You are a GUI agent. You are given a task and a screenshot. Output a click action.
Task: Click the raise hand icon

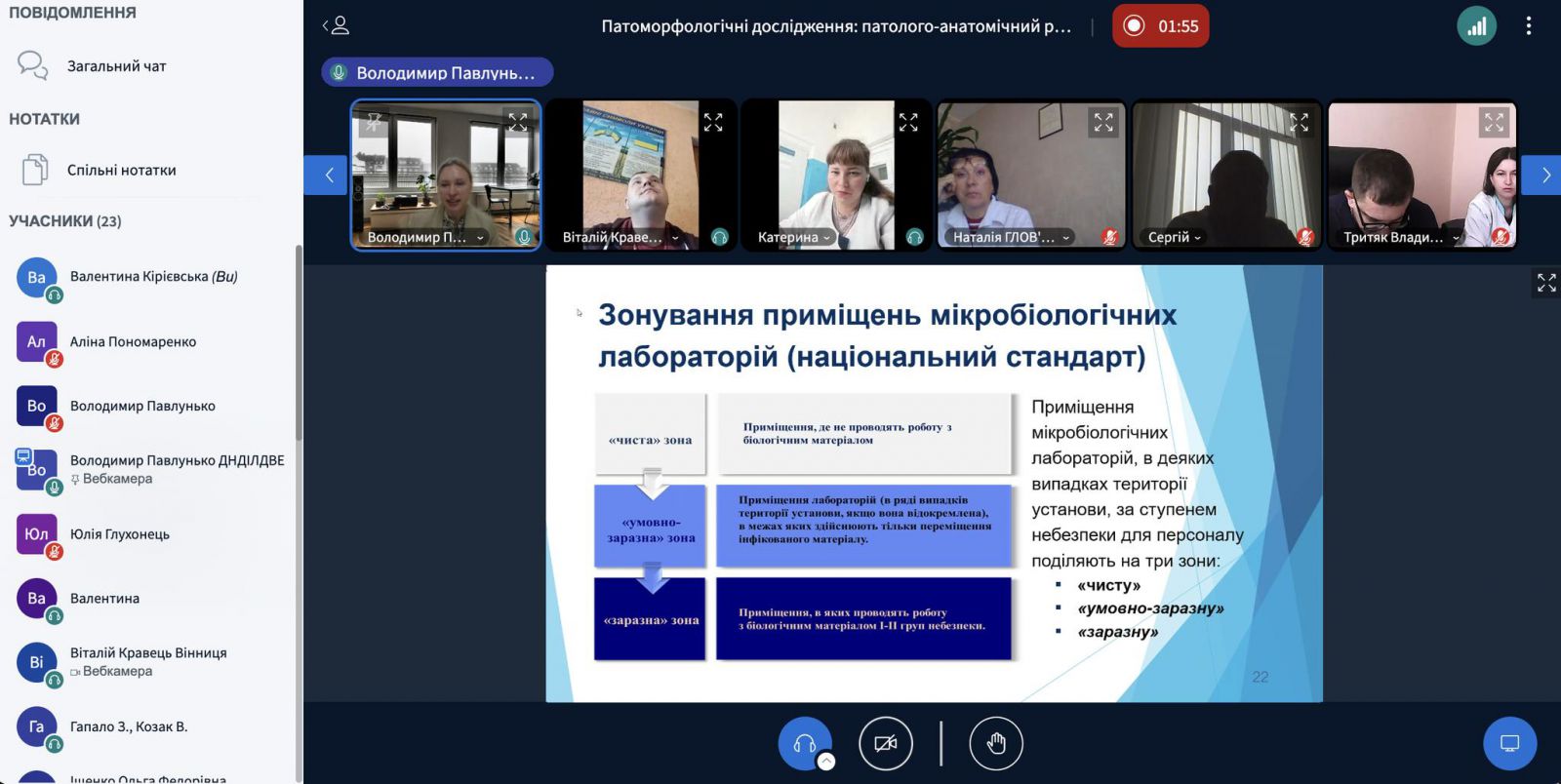tap(995, 744)
